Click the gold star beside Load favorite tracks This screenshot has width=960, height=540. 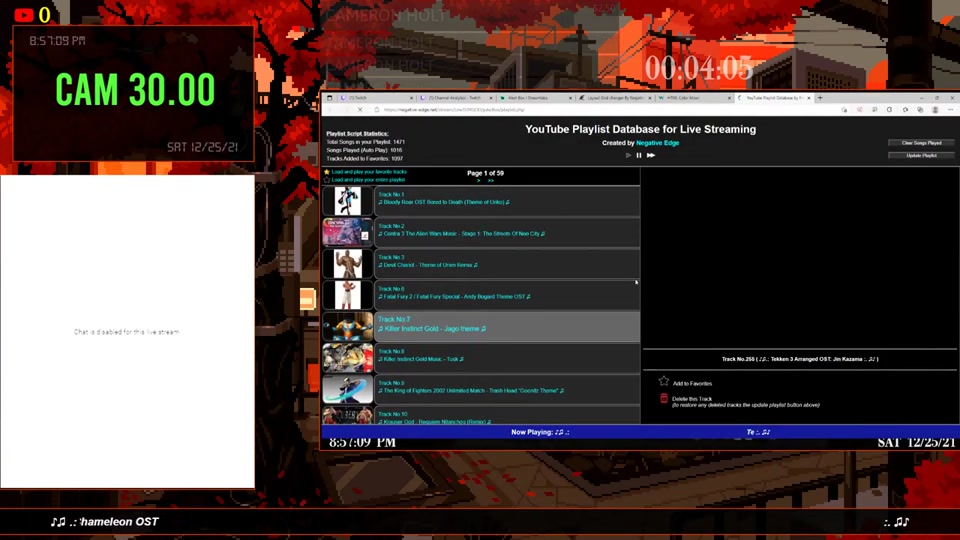[x=327, y=172]
